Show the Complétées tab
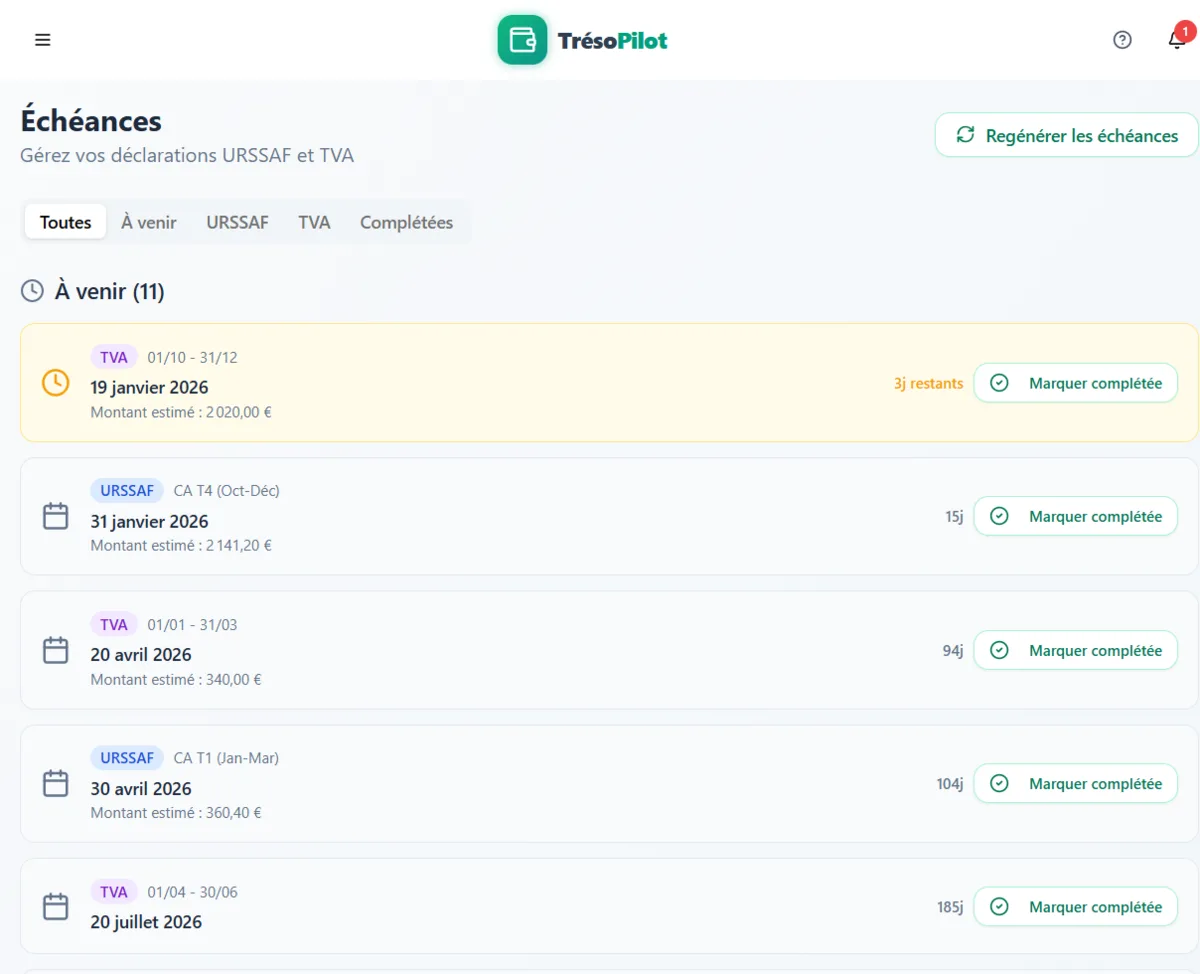This screenshot has height=974, width=1200. point(406,222)
